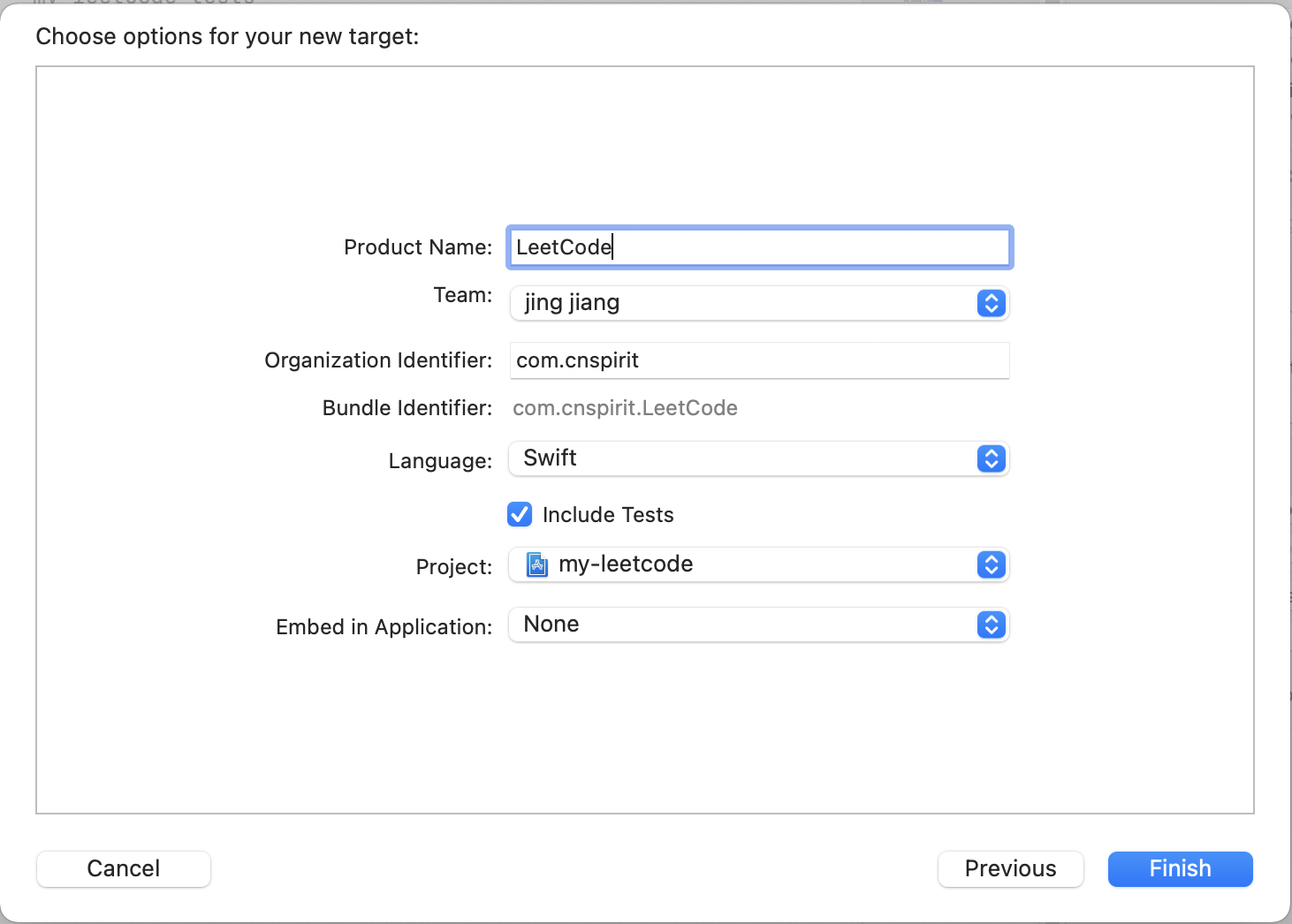
Task: Click the heading Choose options for your new target
Action: [x=227, y=36]
